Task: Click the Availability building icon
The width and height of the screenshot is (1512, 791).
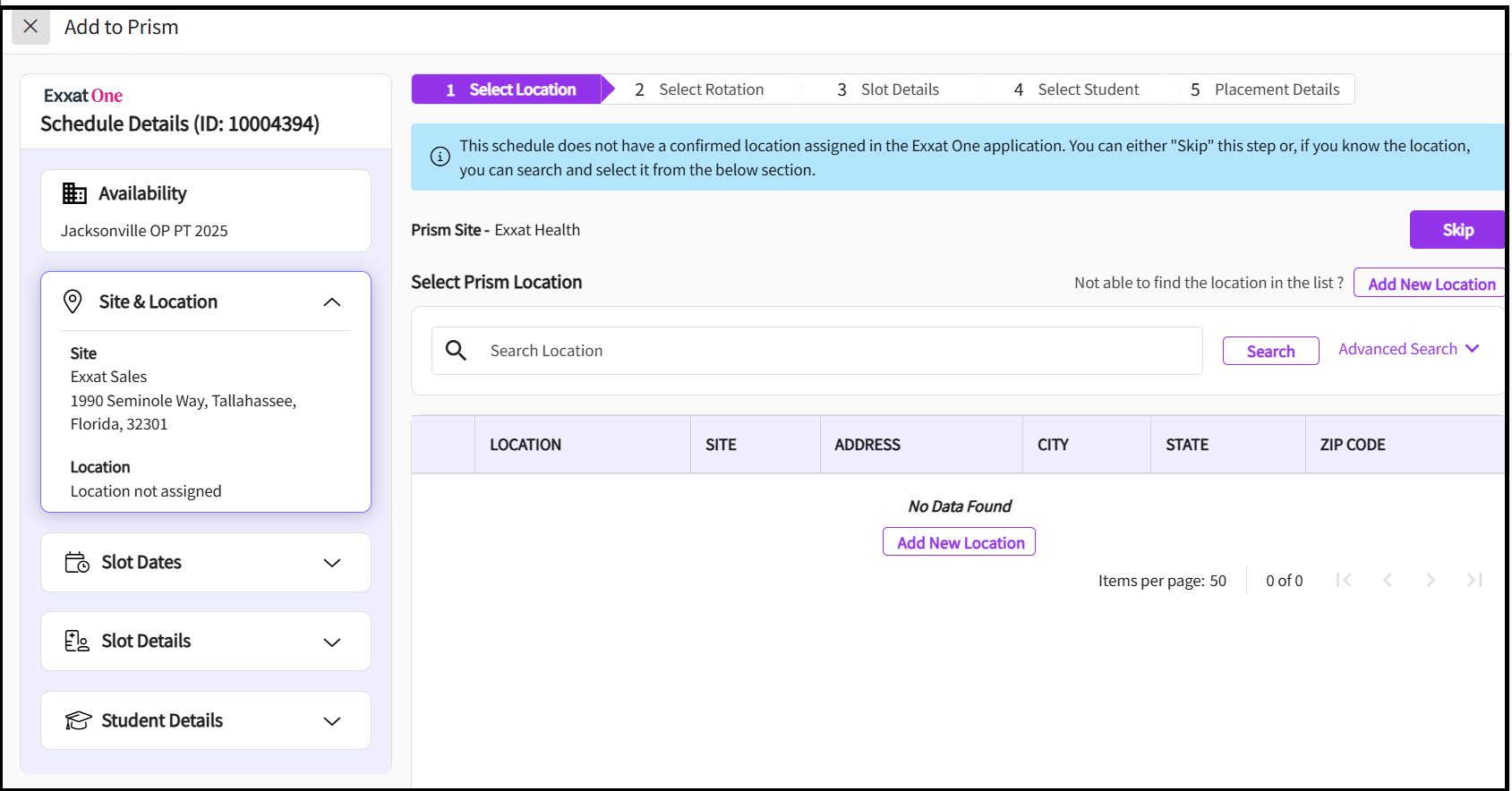Action: 74,193
